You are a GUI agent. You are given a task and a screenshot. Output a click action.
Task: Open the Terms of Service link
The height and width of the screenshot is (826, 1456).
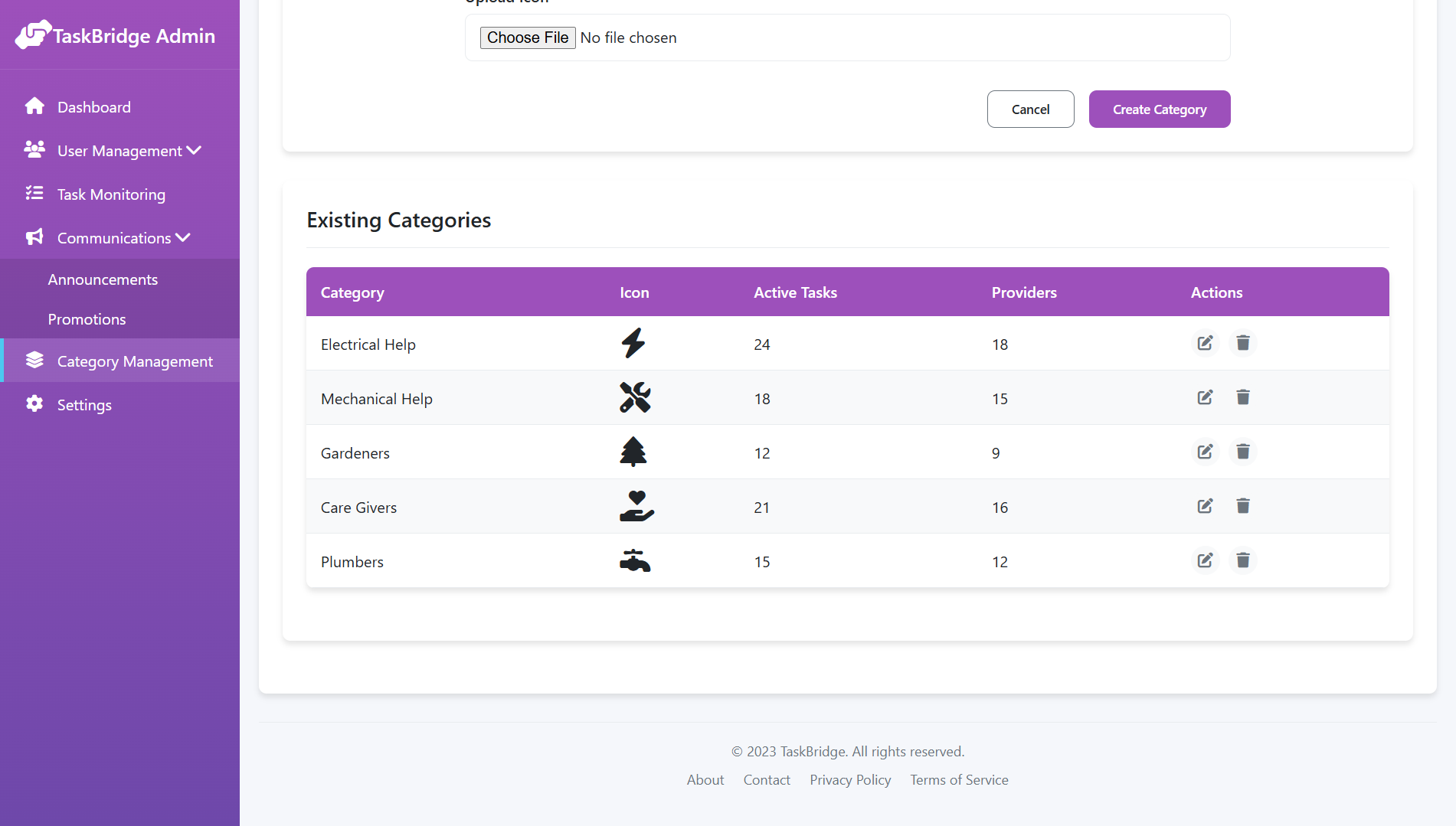pos(959,779)
